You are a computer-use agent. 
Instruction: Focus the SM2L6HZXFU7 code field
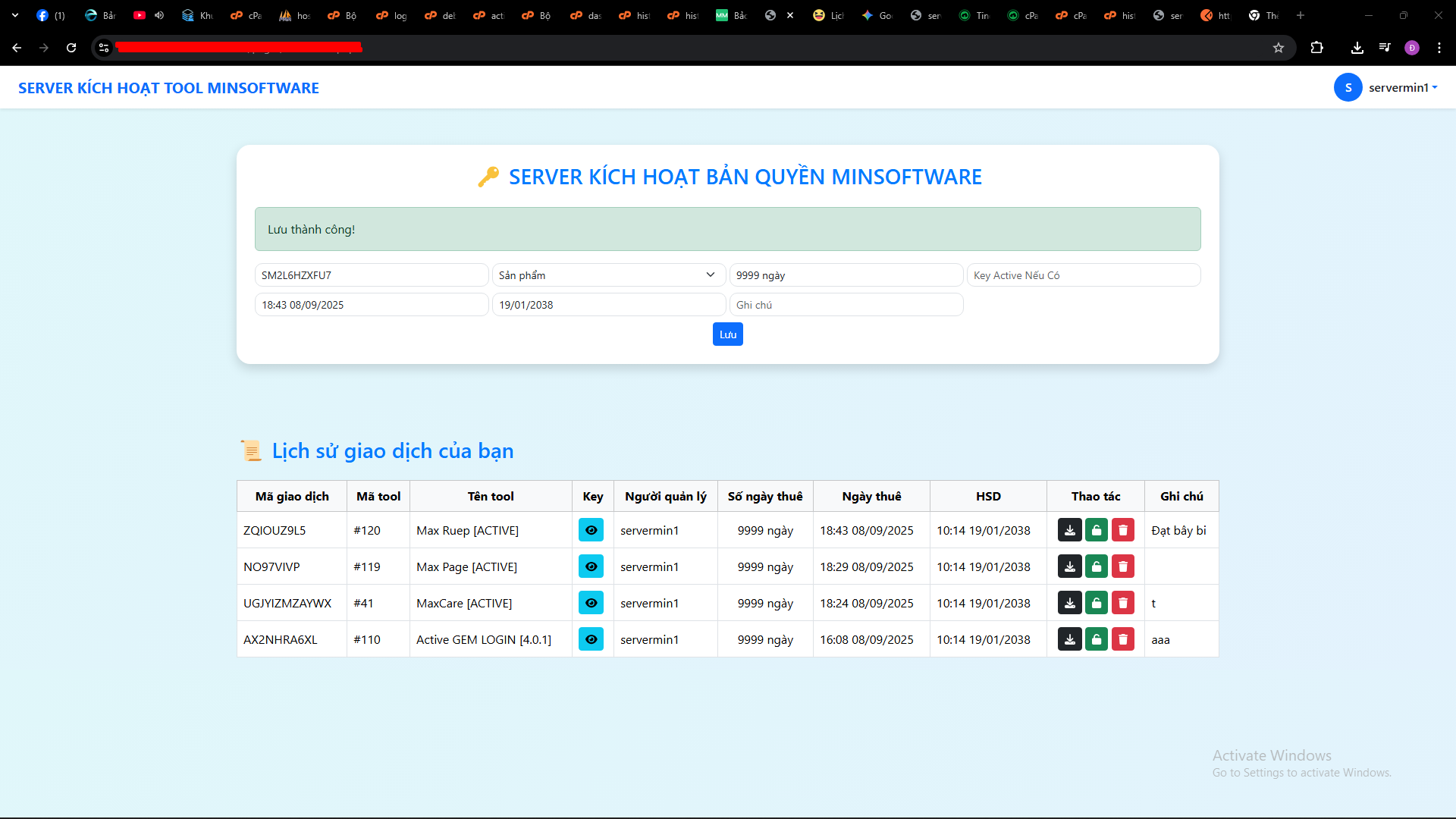pyautogui.click(x=372, y=275)
